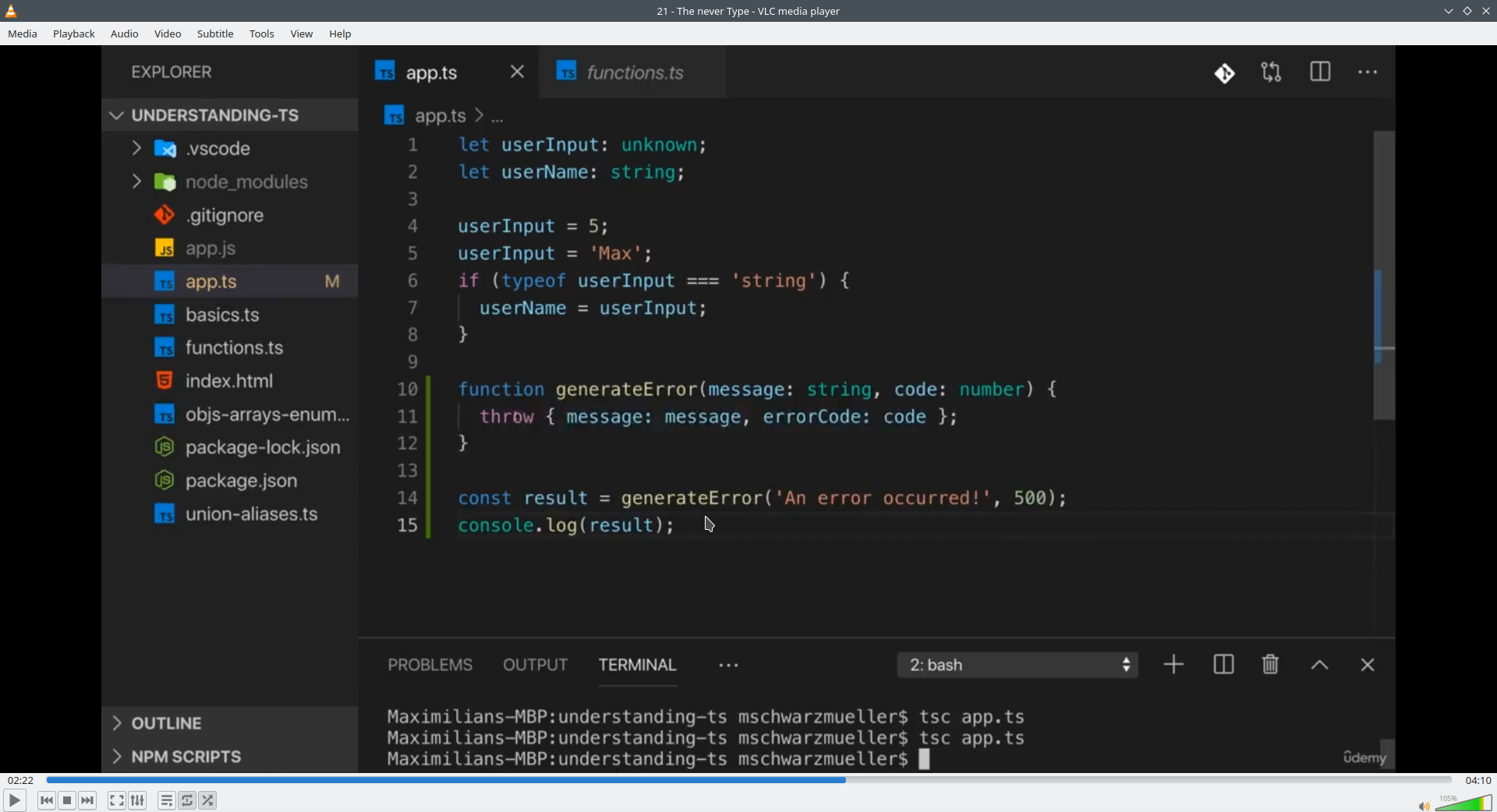Click the Play button in VLC

[x=14, y=800]
